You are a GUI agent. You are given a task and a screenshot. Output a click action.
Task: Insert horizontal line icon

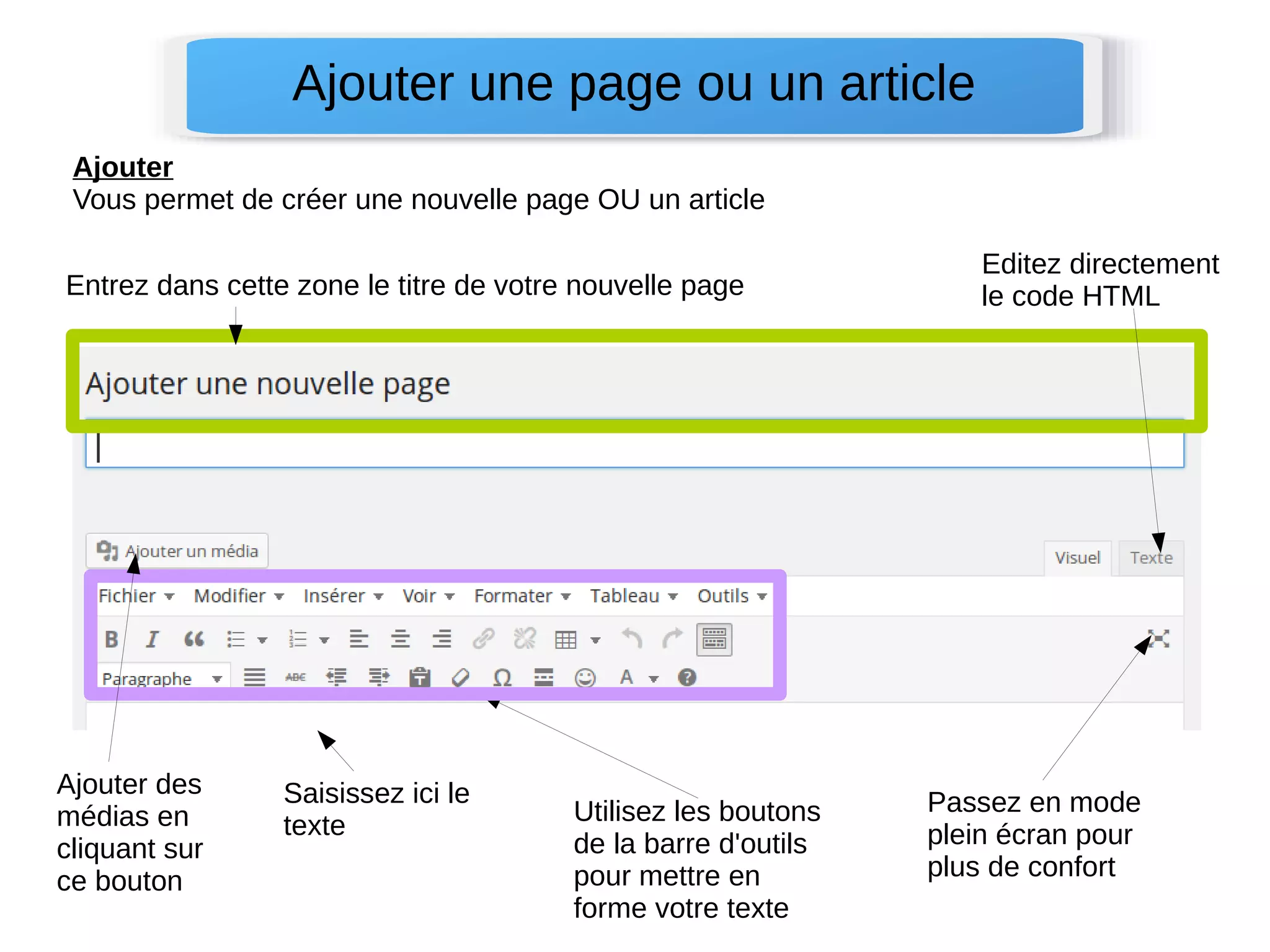click(544, 677)
